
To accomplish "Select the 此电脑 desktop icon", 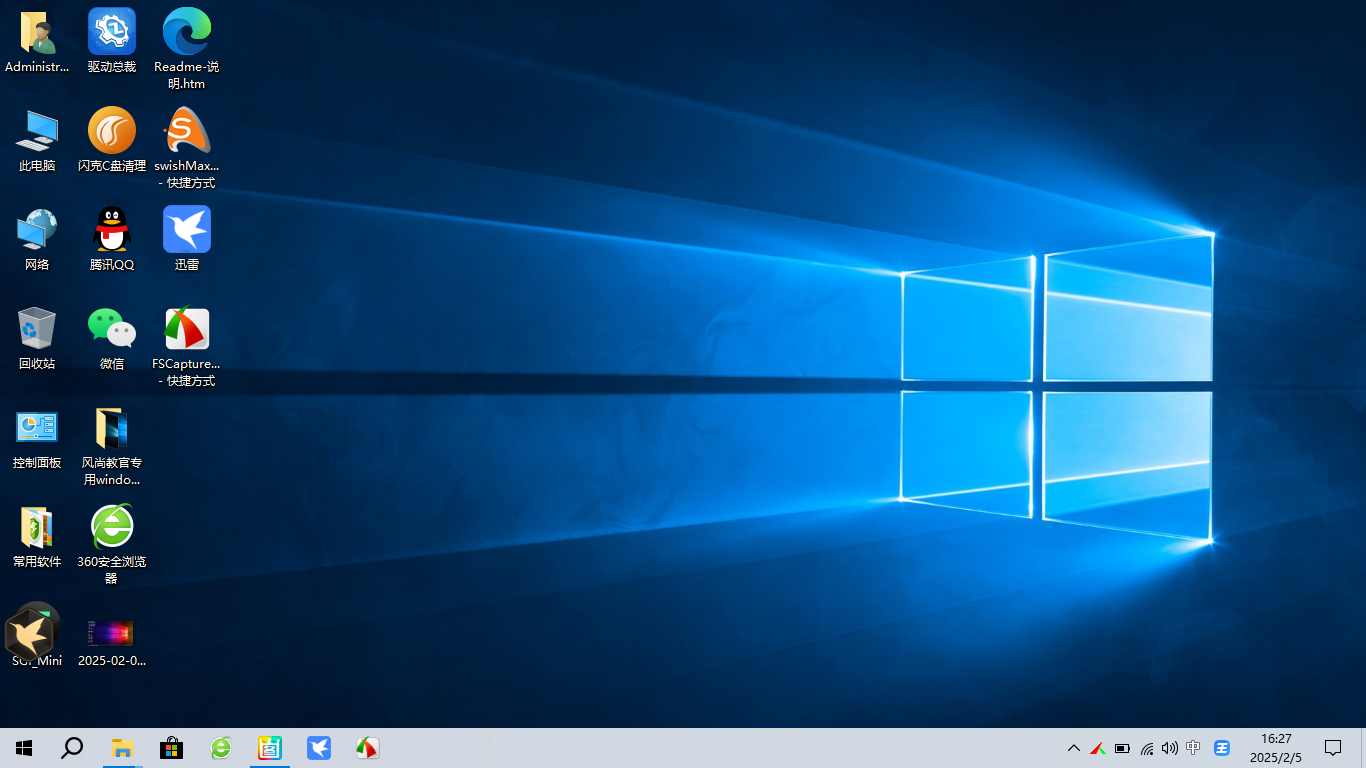I will pyautogui.click(x=37, y=140).
